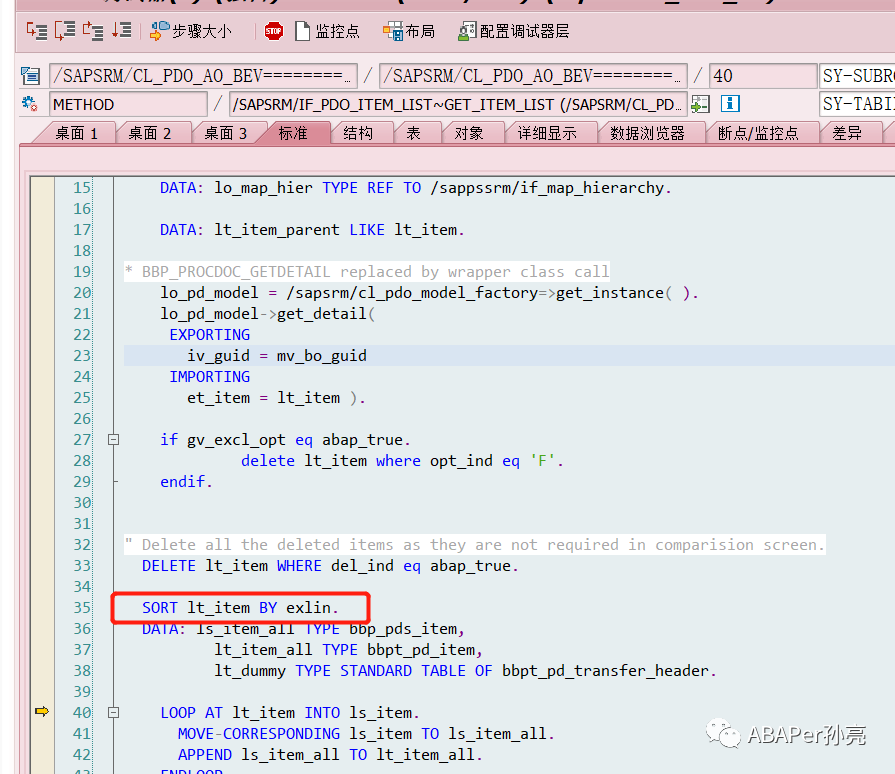
Task: Switch to the 桌面 3 tab
Action: [x=225, y=134]
